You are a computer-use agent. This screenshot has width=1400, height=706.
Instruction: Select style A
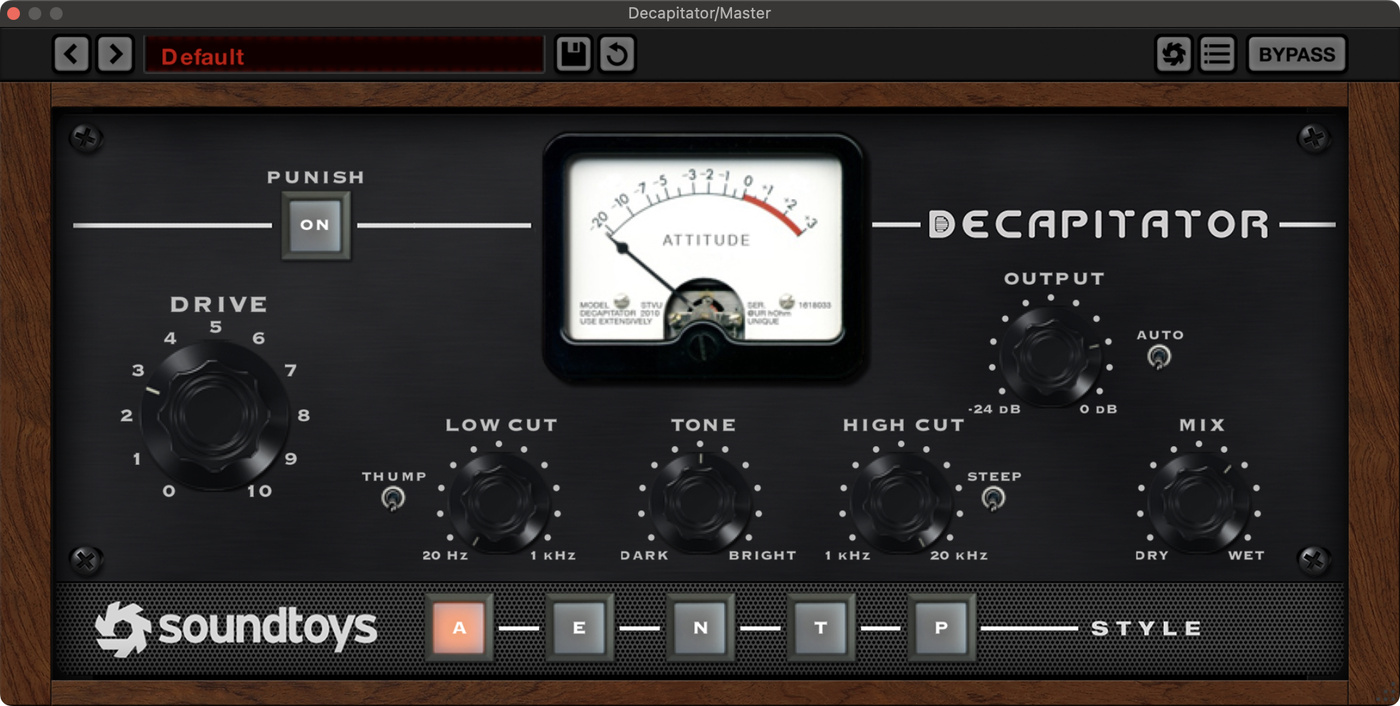(459, 628)
